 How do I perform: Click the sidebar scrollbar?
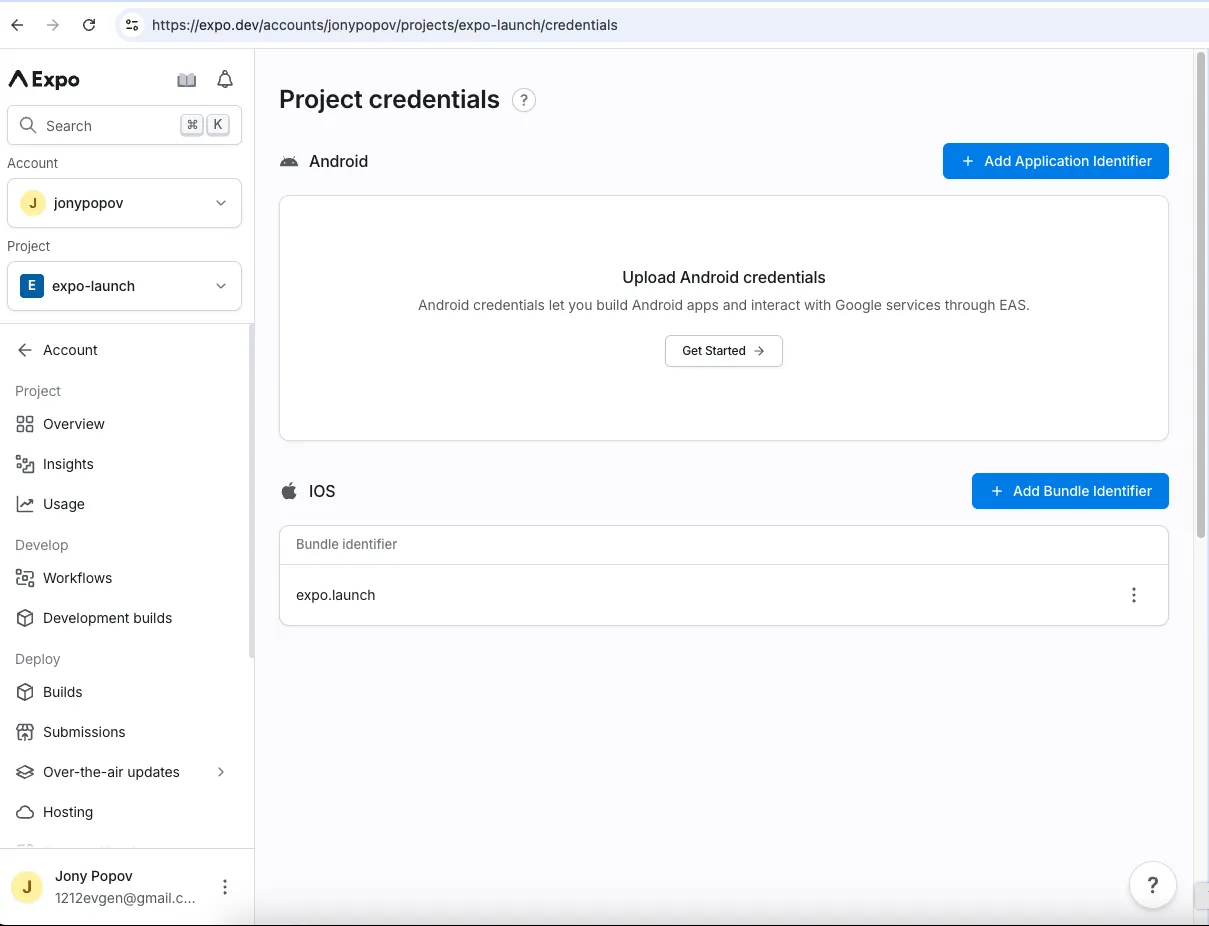pyautogui.click(x=251, y=490)
